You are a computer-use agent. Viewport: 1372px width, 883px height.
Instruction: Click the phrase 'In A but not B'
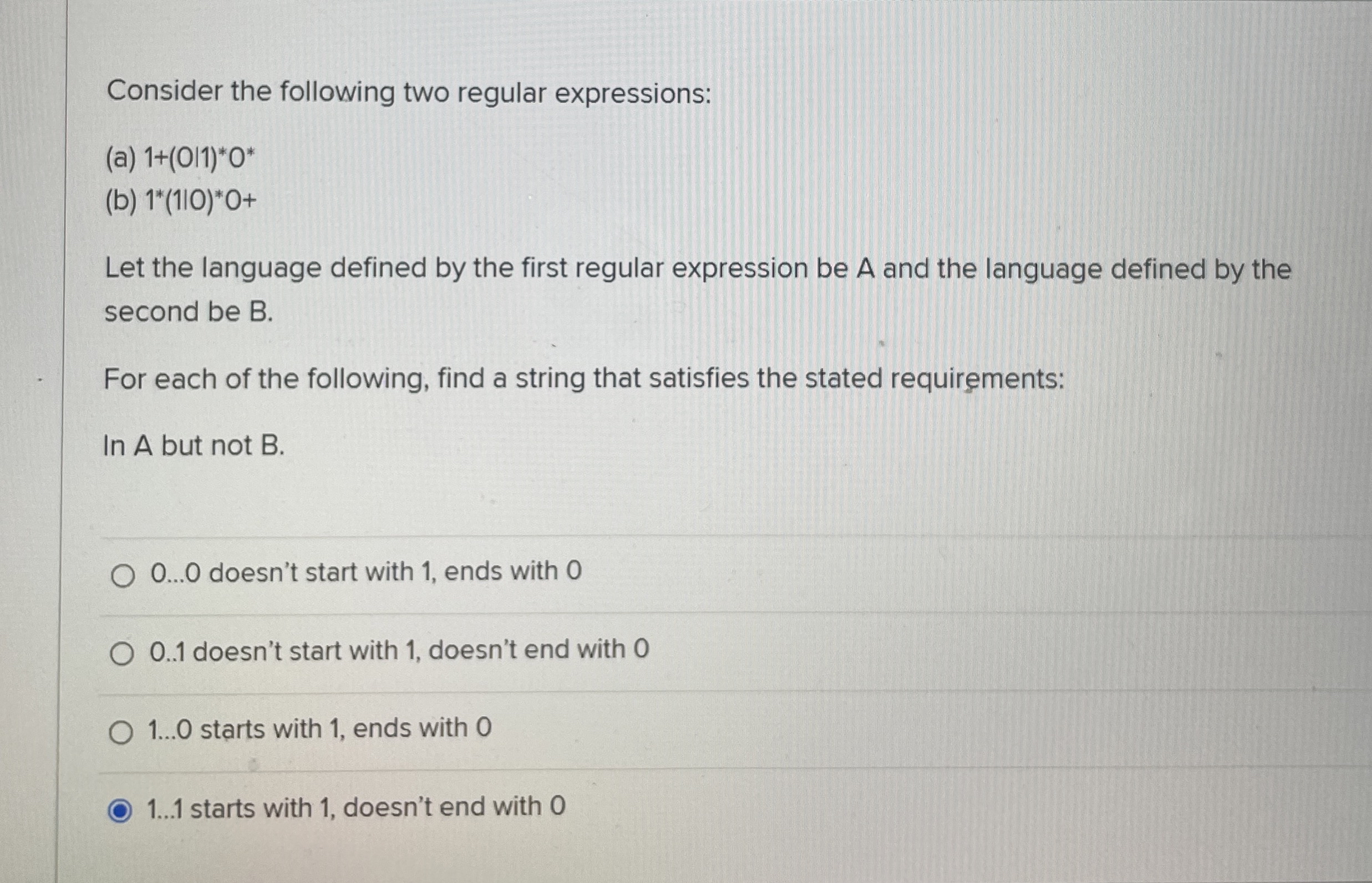[x=194, y=445]
